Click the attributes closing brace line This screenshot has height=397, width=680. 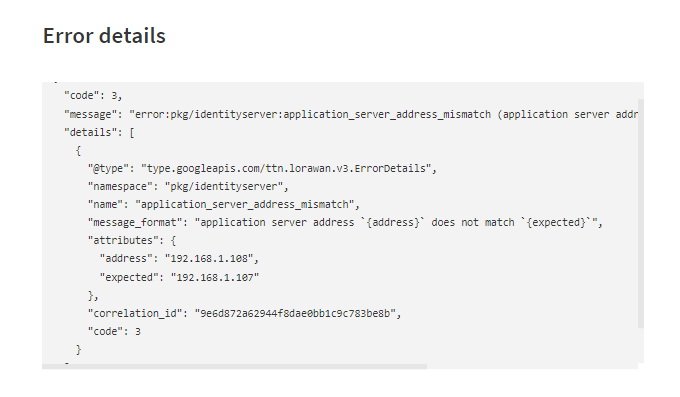93,296
